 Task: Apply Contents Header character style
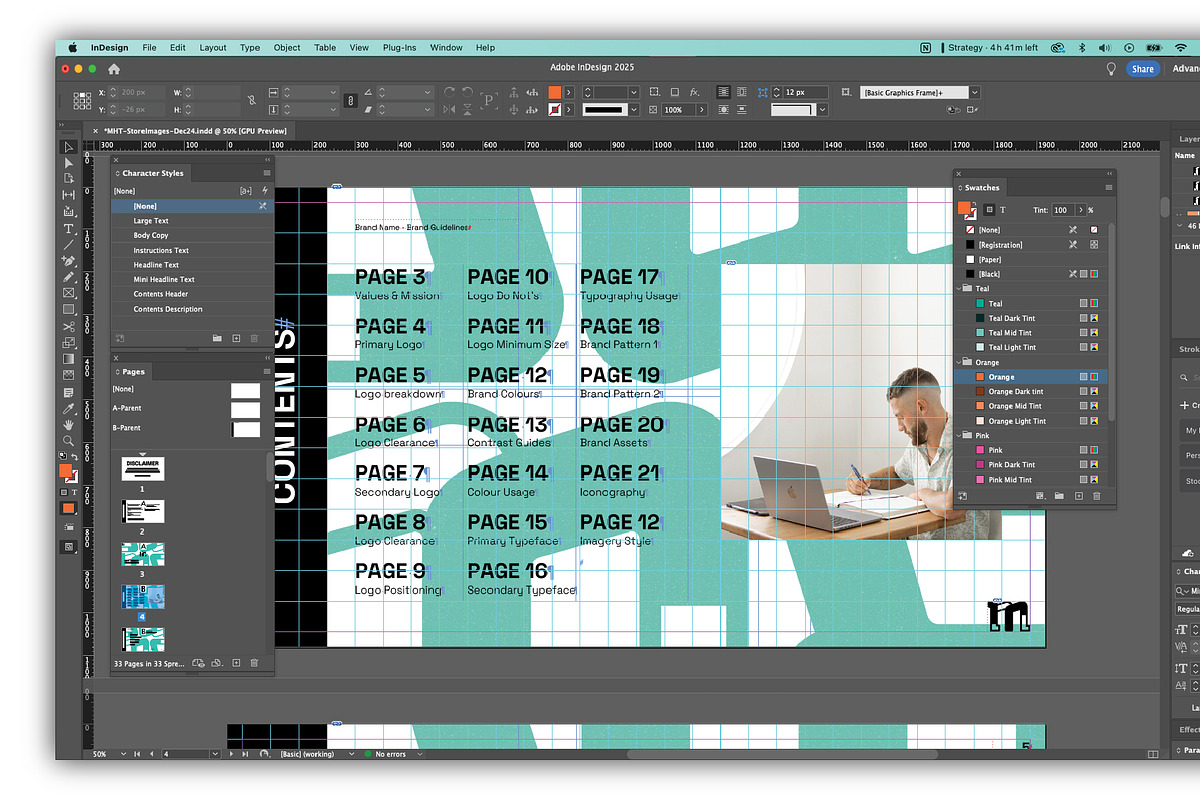tap(192, 294)
